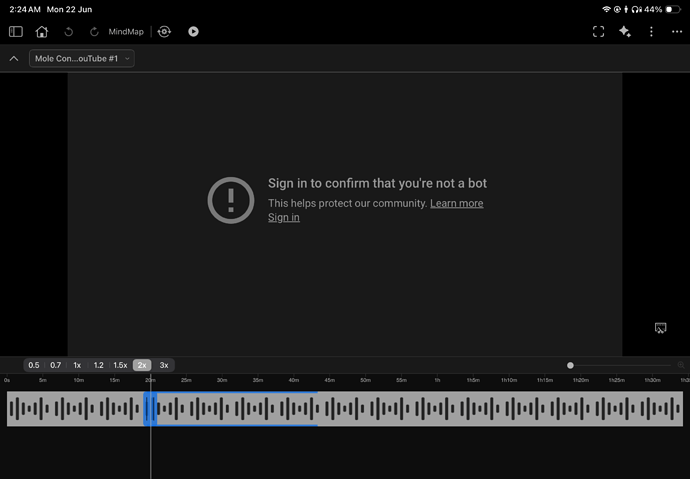Viewport: 690px width, 479px height.
Task: Collapse the video panel chevron
Action: click(x=14, y=59)
